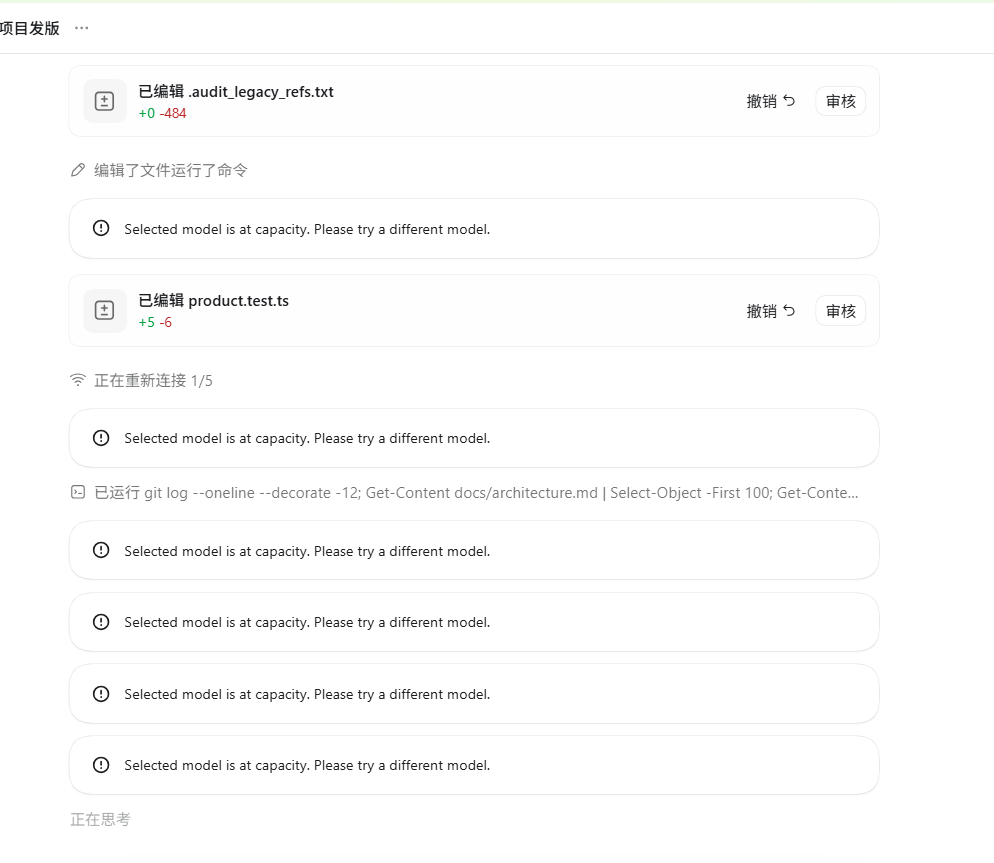Click the diff icon for product.test.ts
The image size is (994, 863).
click(x=105, y=311)
